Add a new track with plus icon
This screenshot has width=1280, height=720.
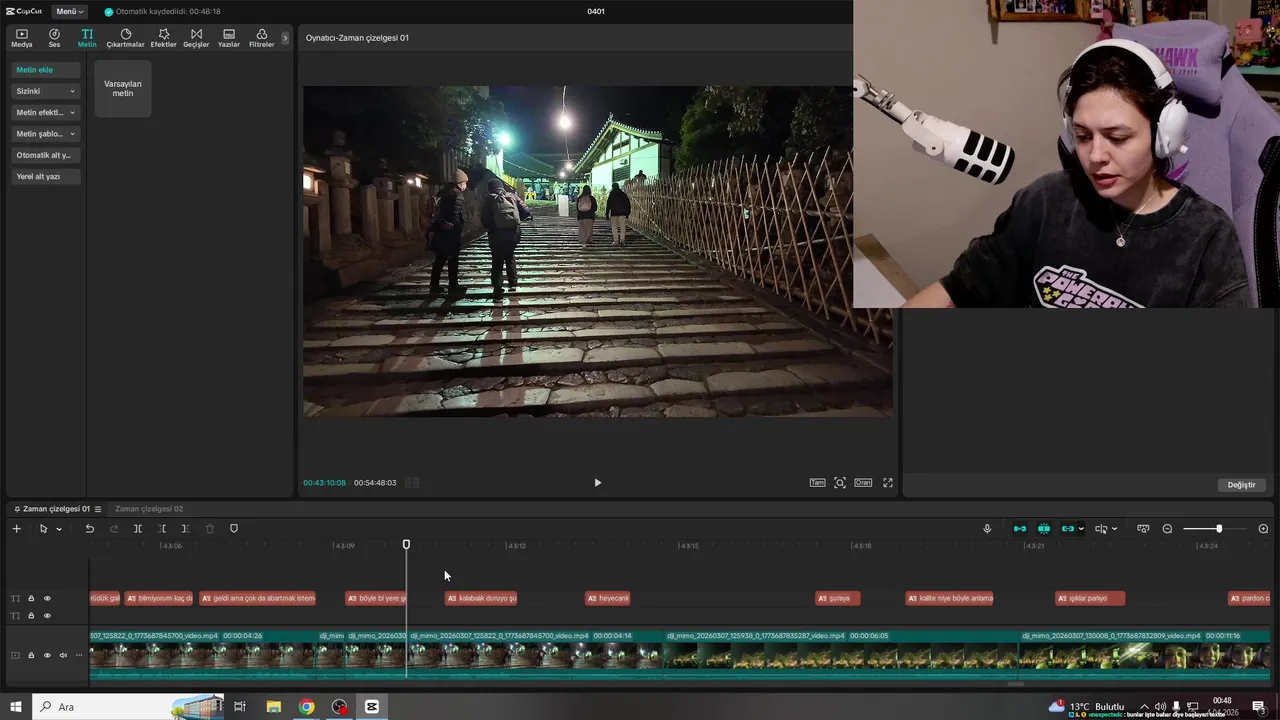(16, 529)
